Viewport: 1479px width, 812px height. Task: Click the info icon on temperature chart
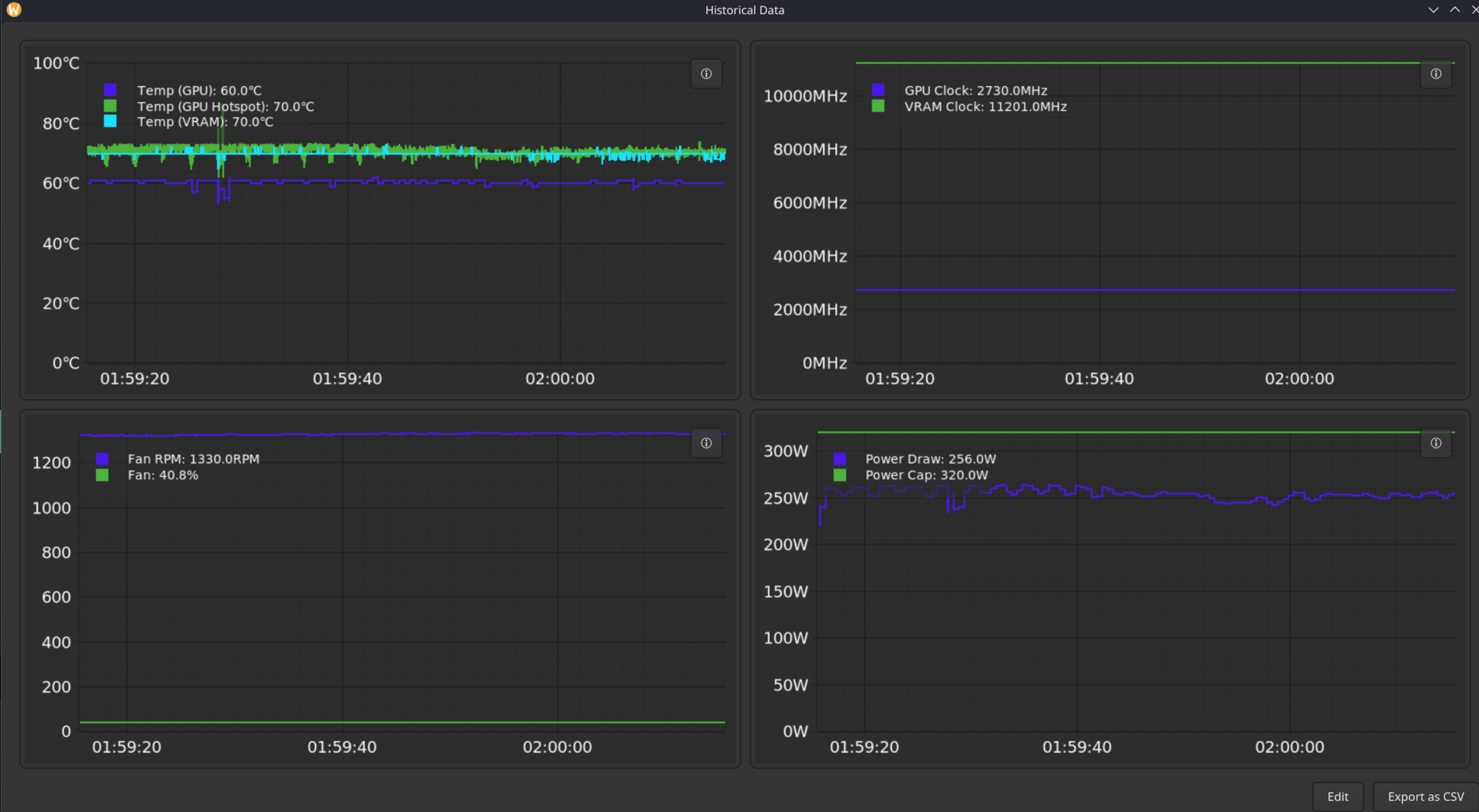tap(706, 74)
